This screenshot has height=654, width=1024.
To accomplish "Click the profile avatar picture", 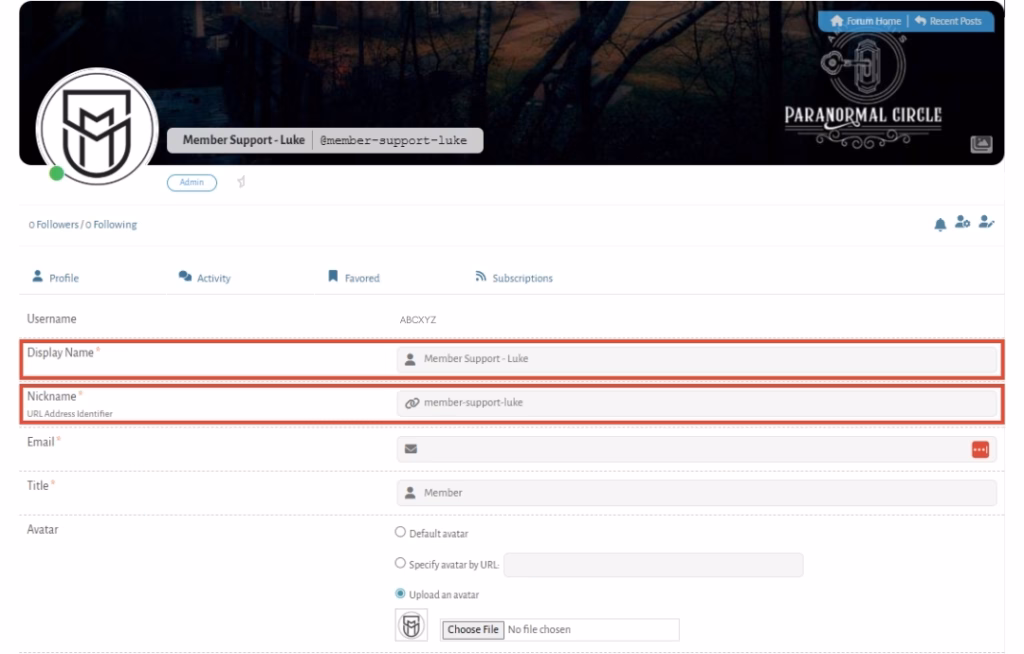I will click(97, 128).
